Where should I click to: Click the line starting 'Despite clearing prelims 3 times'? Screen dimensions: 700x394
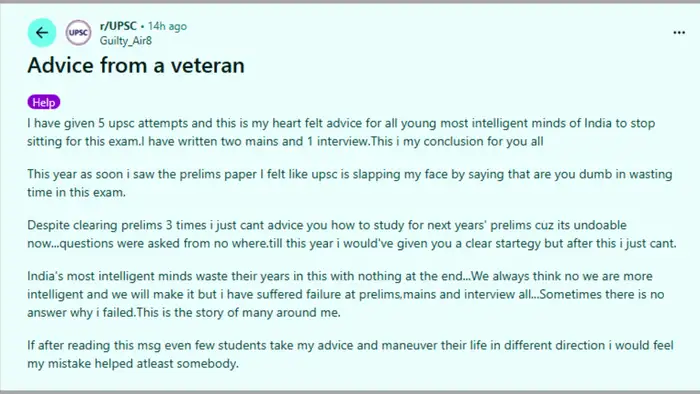click(x=327, y=225)
